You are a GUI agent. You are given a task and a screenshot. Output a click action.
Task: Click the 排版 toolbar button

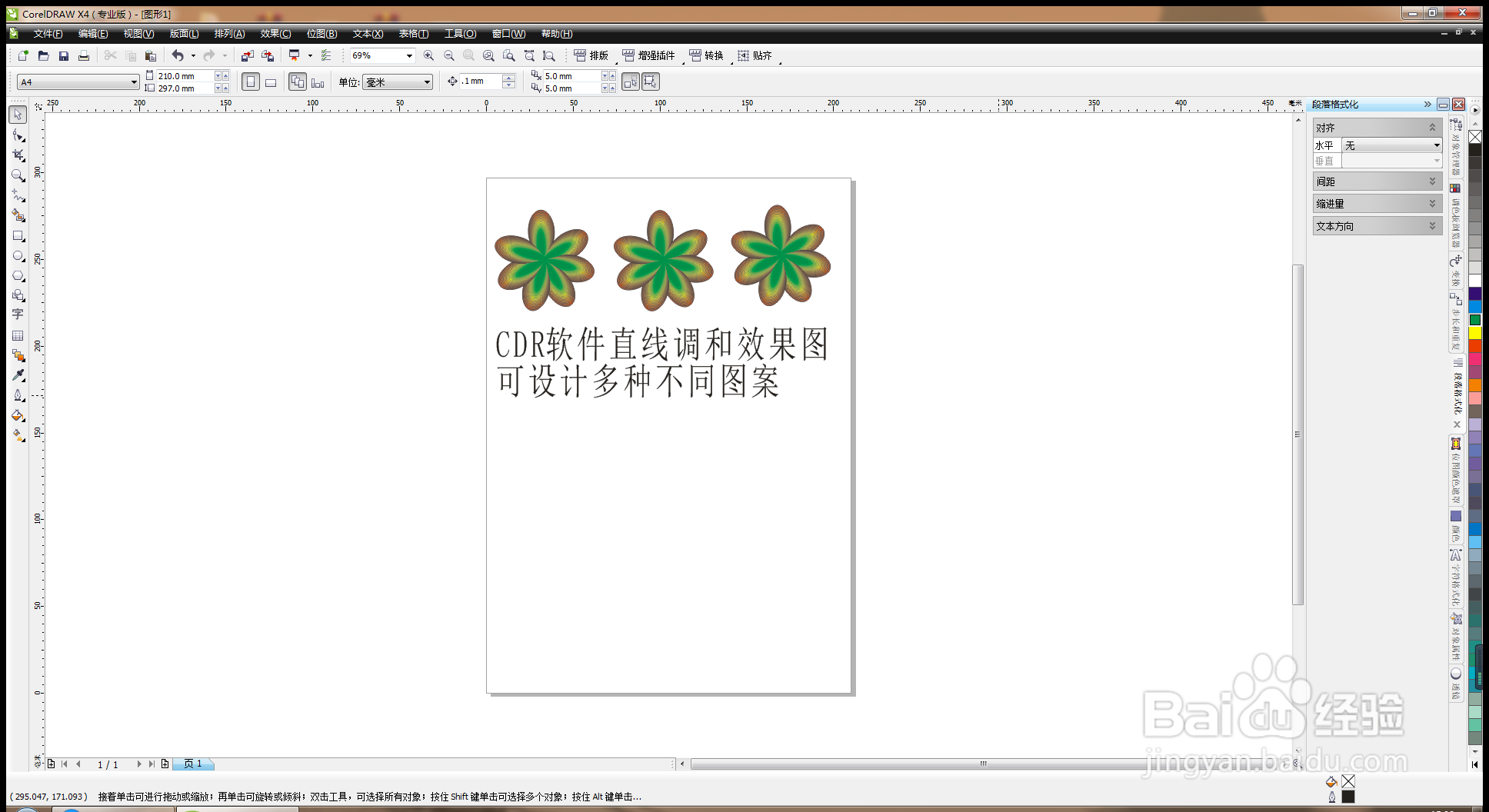click(591, 55)
